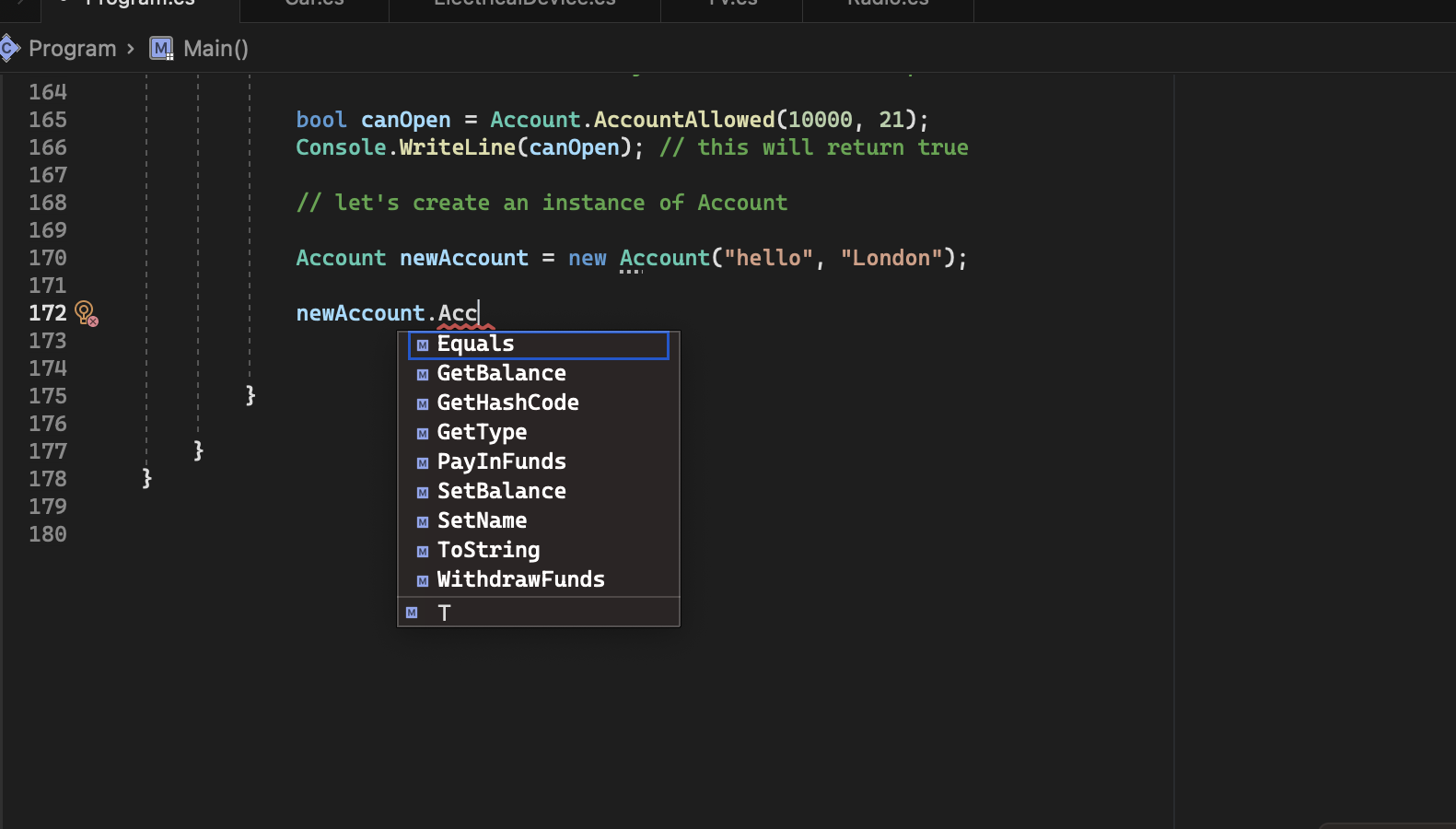Image resolution: width=1456 pixels, height=829 pixels.
Task: Click the method icon beside PayInFunds
Action: pos(423,463)
